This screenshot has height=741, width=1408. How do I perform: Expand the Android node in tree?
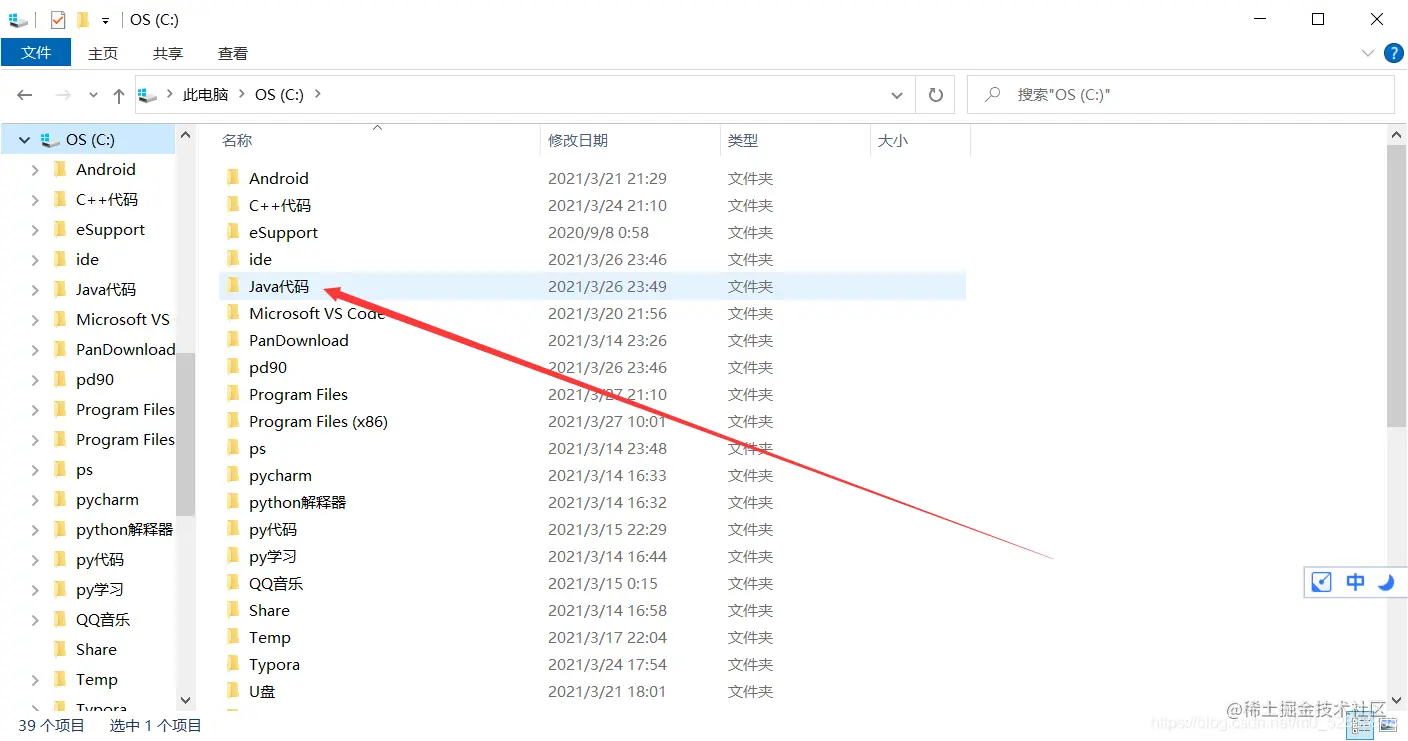(36, 170)
